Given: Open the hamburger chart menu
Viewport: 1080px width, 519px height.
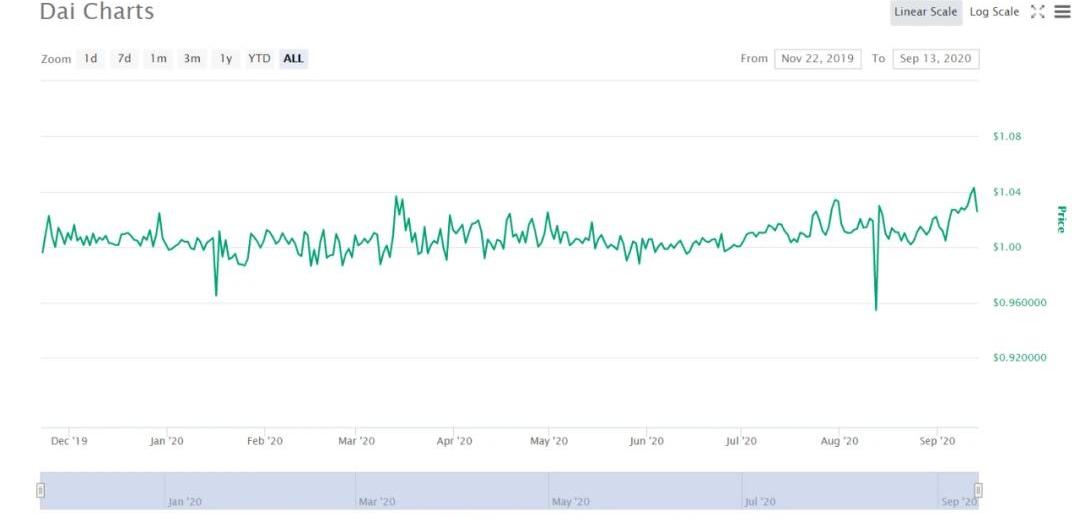Looking at the screenshot, I should coord(1062,12).
